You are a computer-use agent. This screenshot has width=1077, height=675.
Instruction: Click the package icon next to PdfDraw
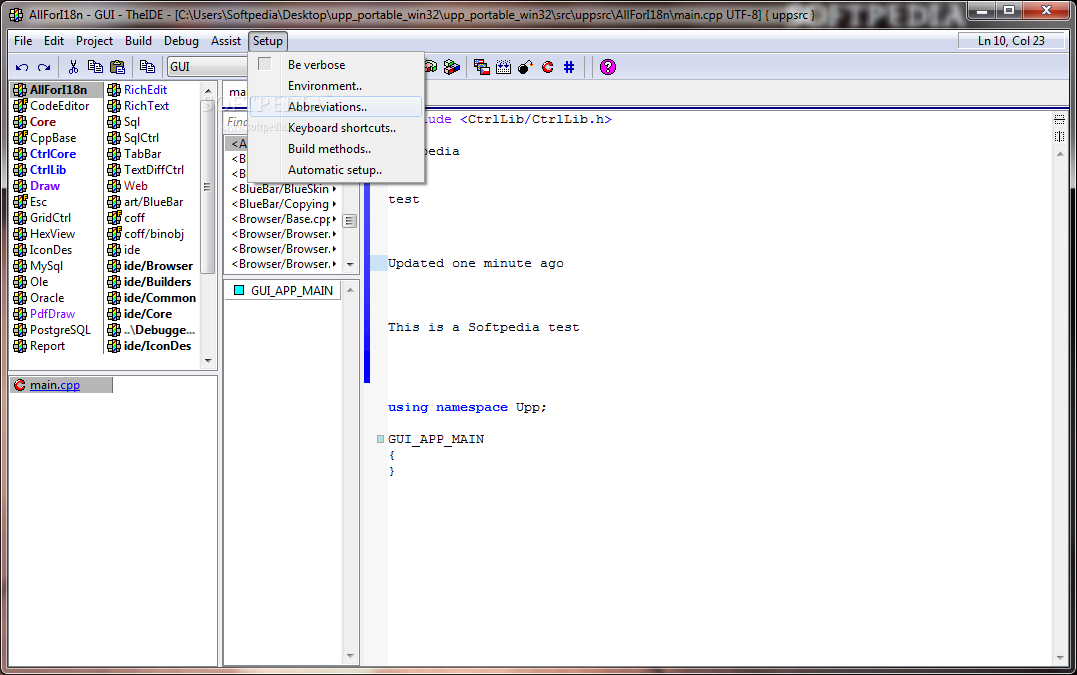click(20, 314)
